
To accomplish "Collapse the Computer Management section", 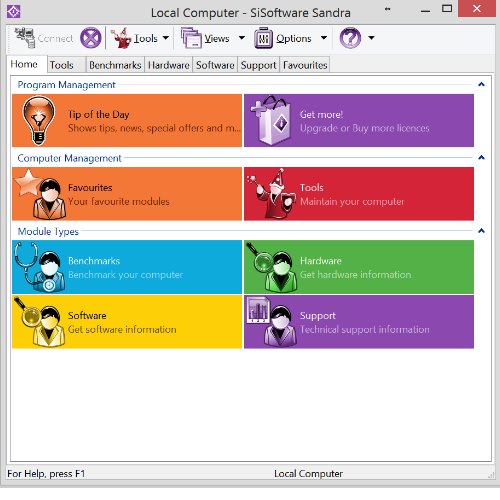I will pos(481,157).
